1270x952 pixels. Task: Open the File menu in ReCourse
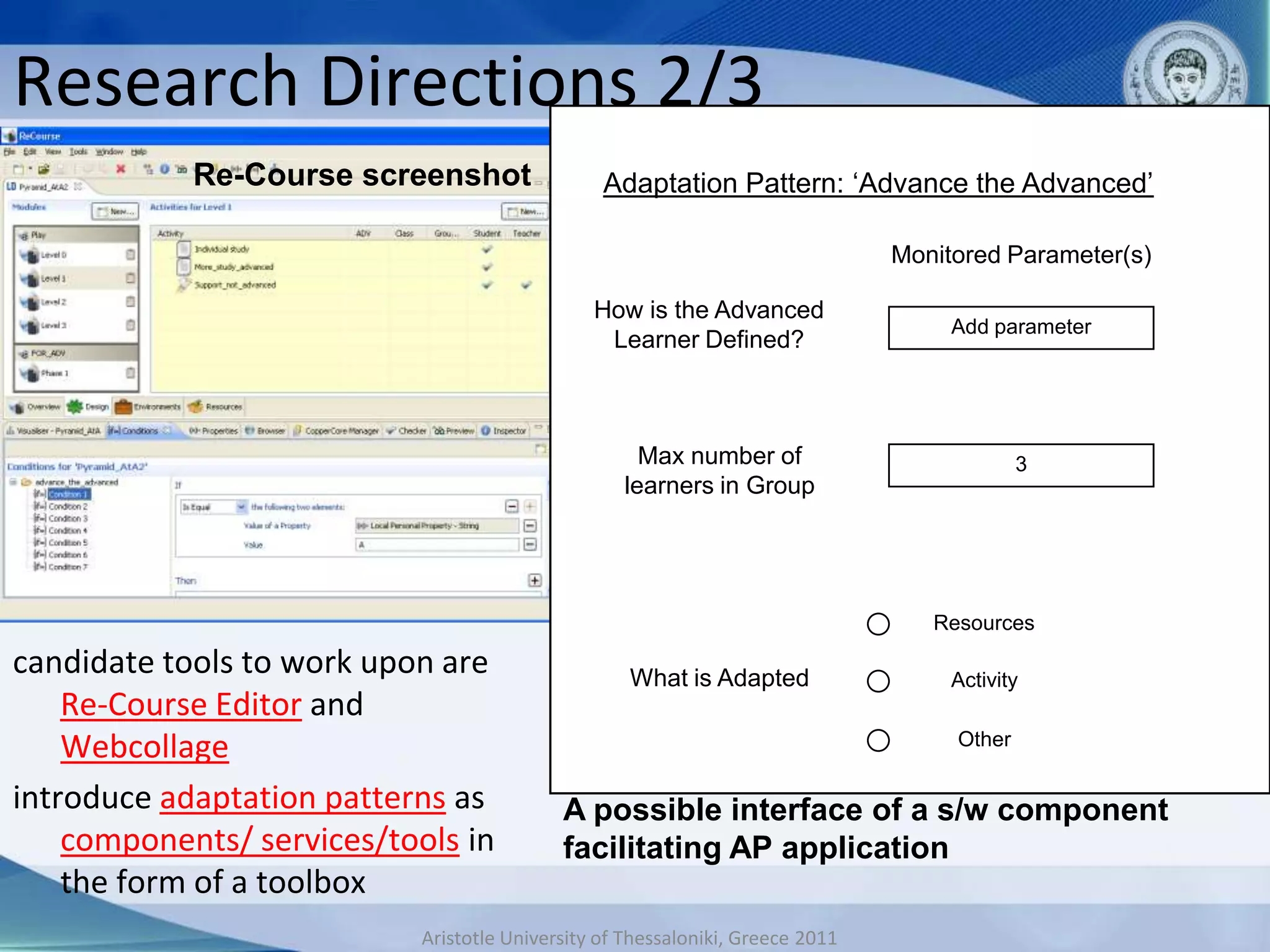[9, 151]
